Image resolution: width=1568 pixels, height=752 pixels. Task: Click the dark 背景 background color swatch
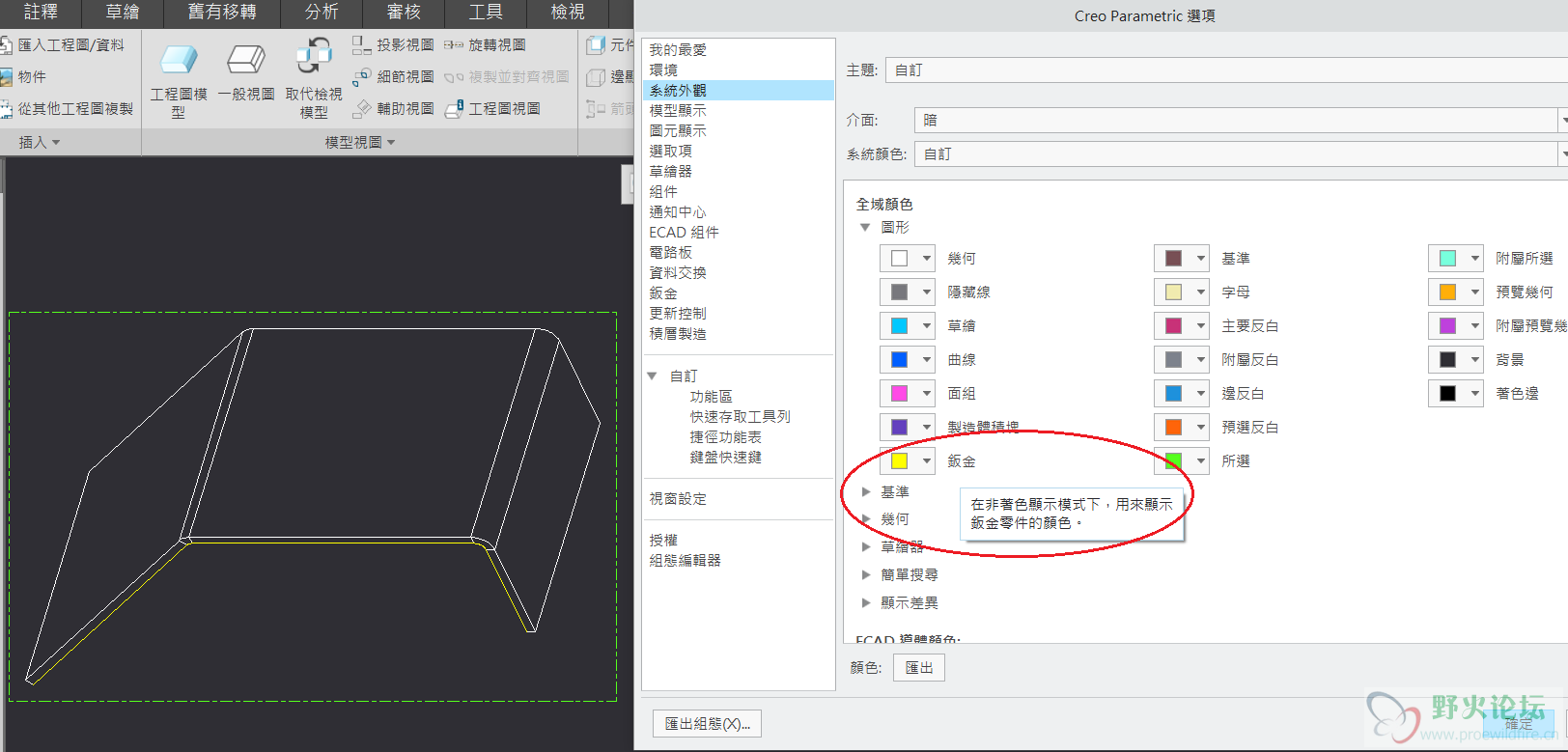(1447, 360)
